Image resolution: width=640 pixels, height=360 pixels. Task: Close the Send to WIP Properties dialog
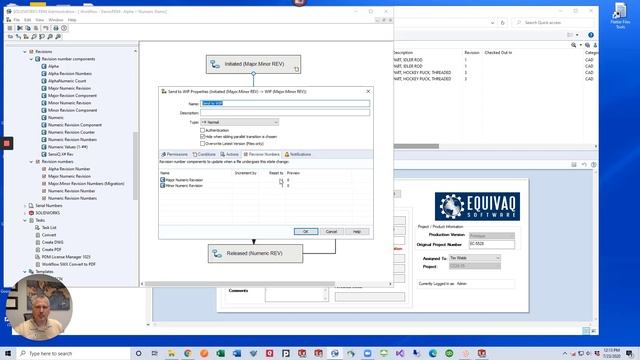368,91
